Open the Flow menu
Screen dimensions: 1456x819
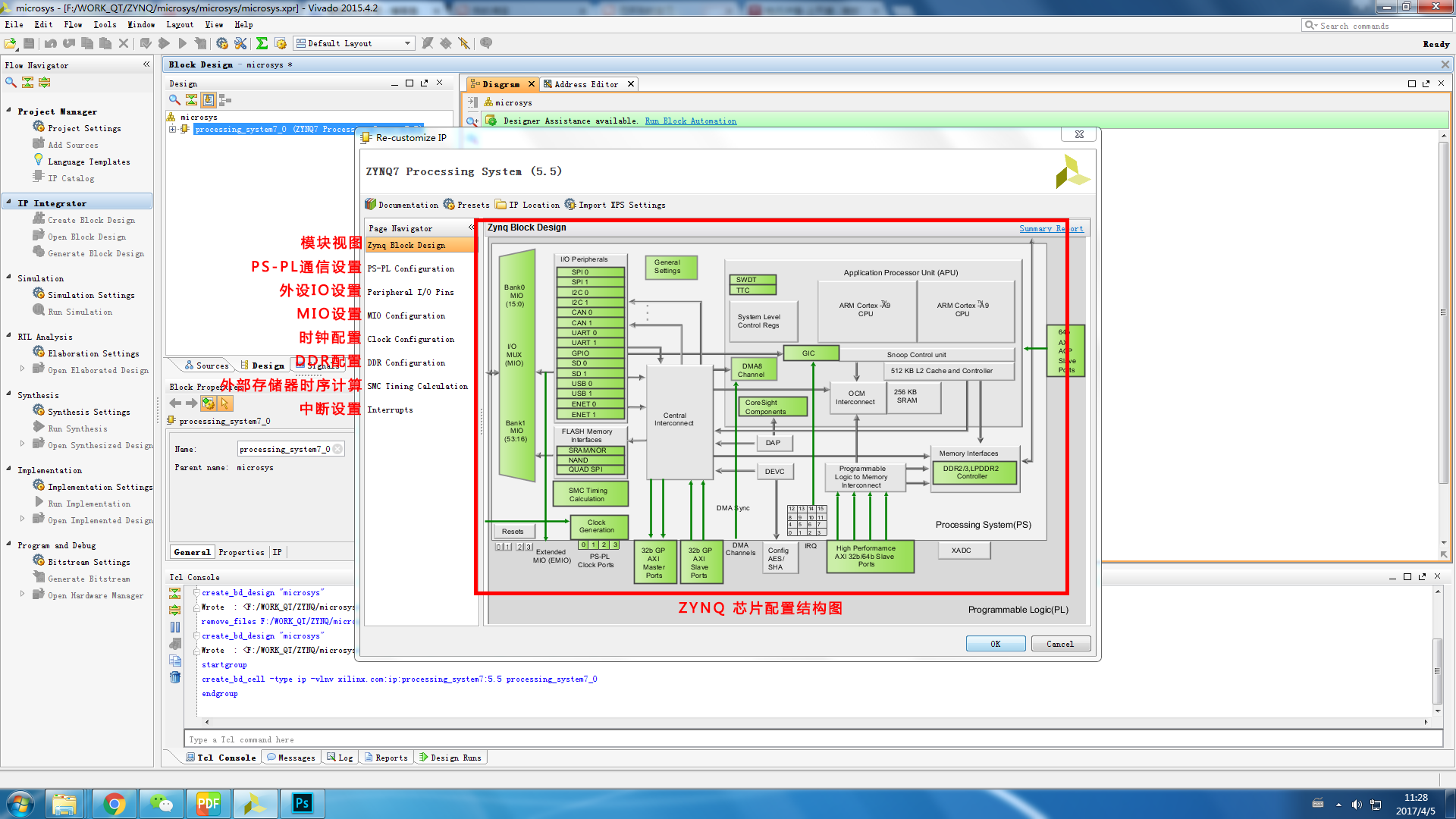point(73,24)
